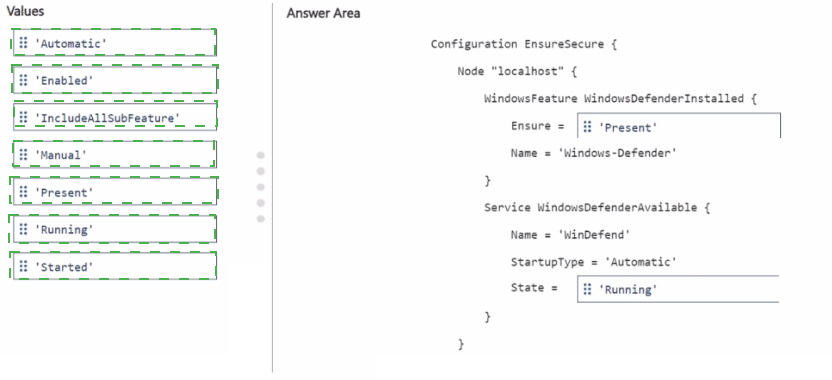832x380 pixels.
Task: Click the drag handle icon beside 'IncludeAllSubFeature'
Action: [23, 117]
